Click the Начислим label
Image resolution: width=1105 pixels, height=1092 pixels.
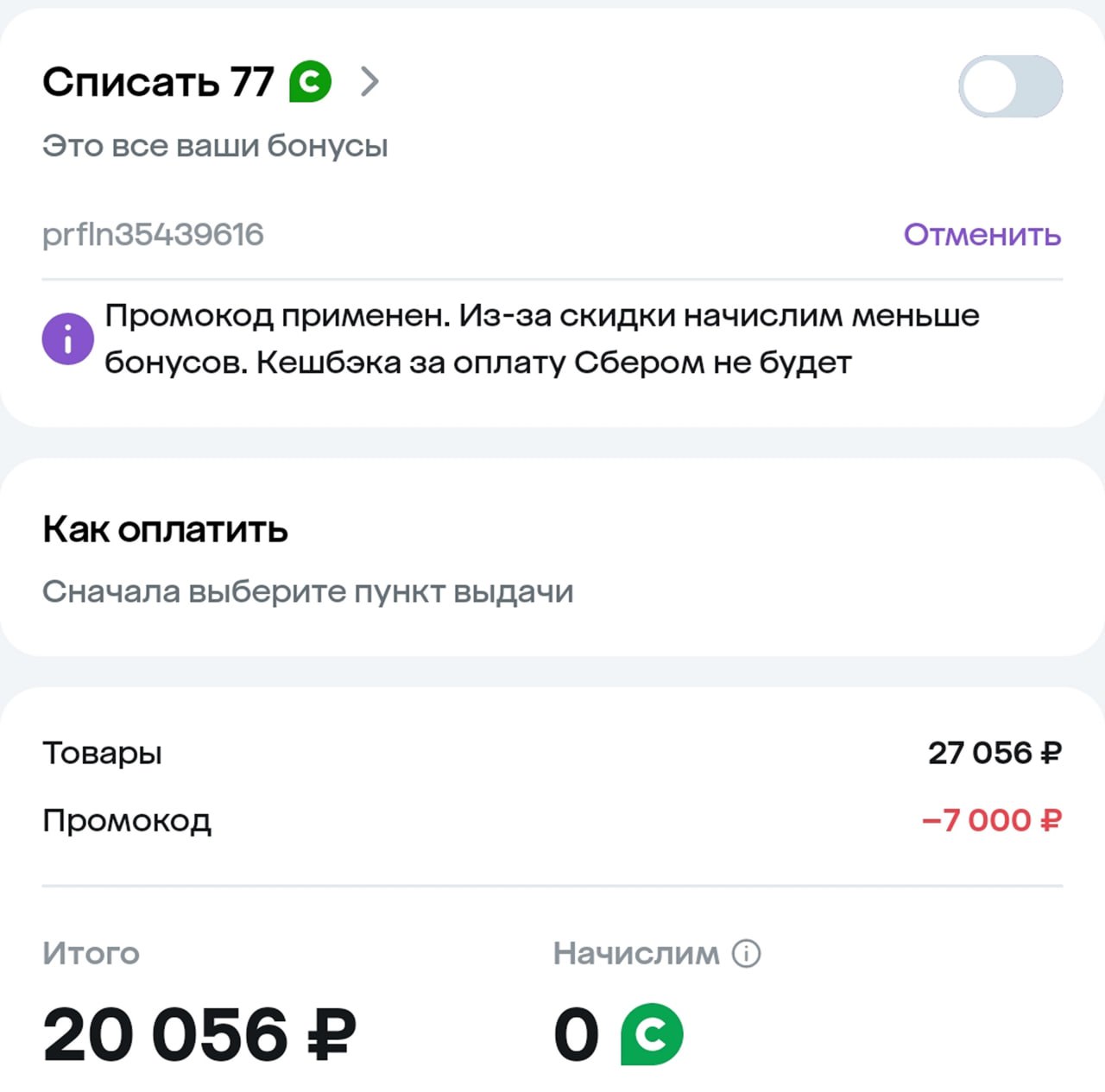(x=636, y=953)
